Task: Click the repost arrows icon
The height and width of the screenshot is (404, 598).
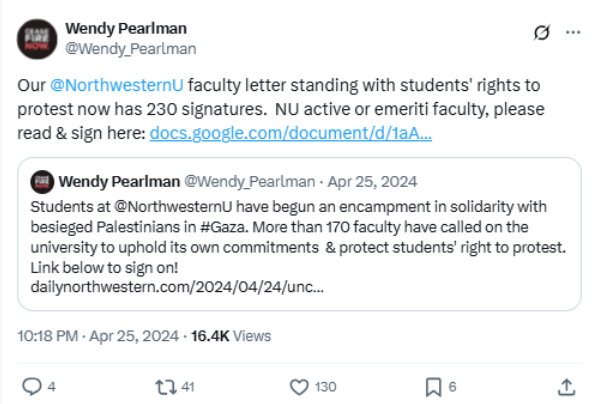Action: click(166, 387)
